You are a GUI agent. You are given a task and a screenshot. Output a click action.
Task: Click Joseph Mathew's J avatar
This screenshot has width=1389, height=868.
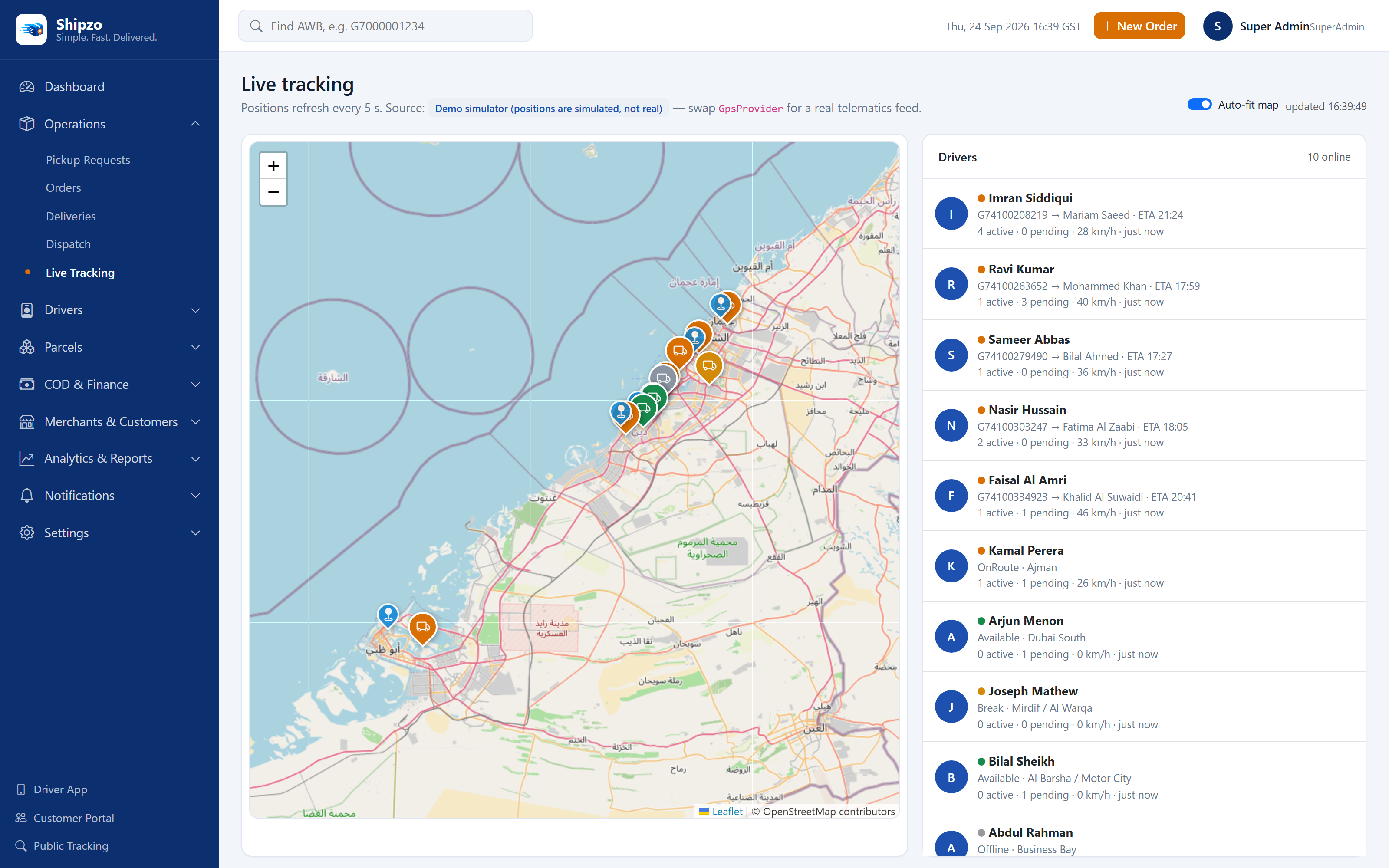click(x=951, y=707)
